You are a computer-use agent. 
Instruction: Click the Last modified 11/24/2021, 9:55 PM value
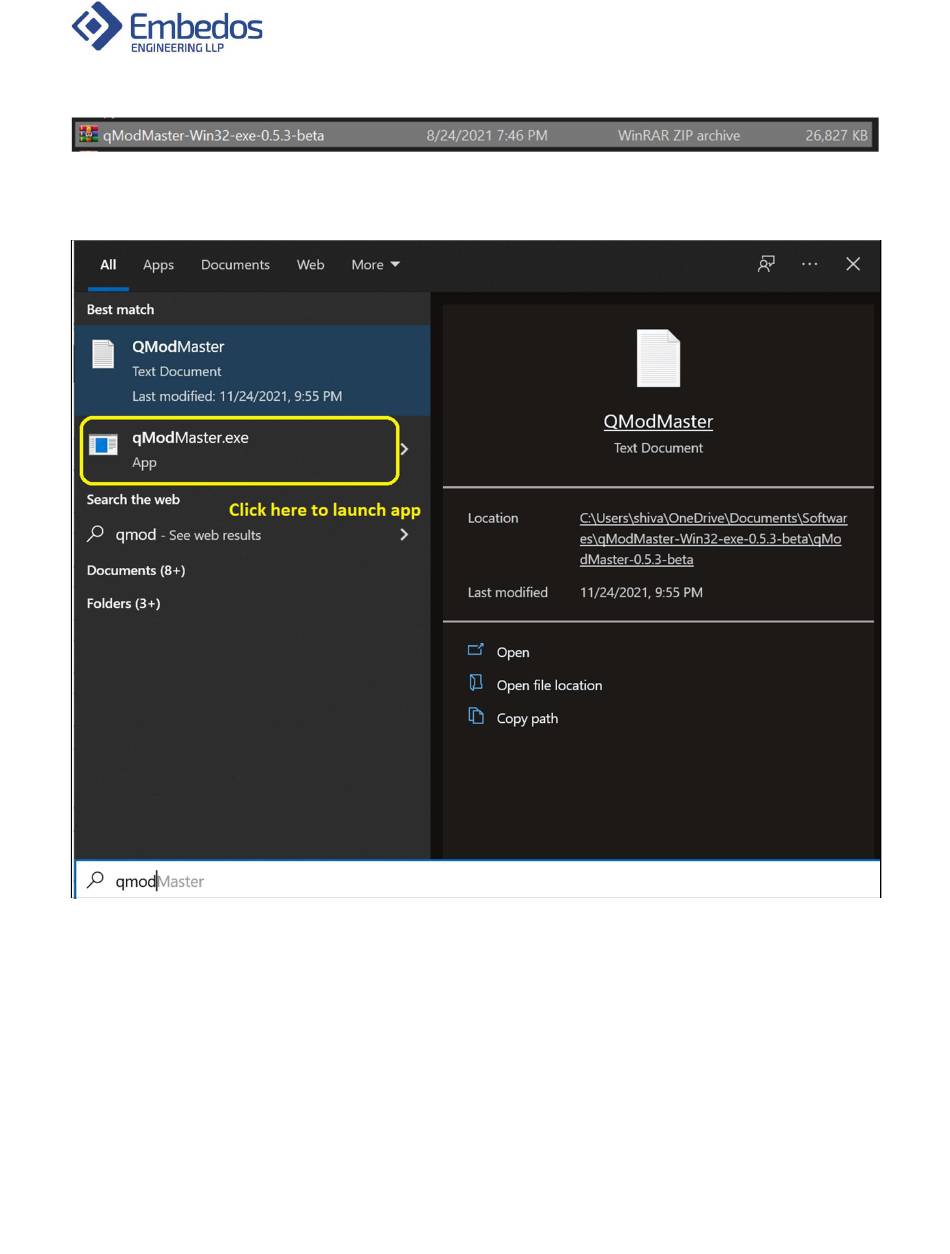641,593
